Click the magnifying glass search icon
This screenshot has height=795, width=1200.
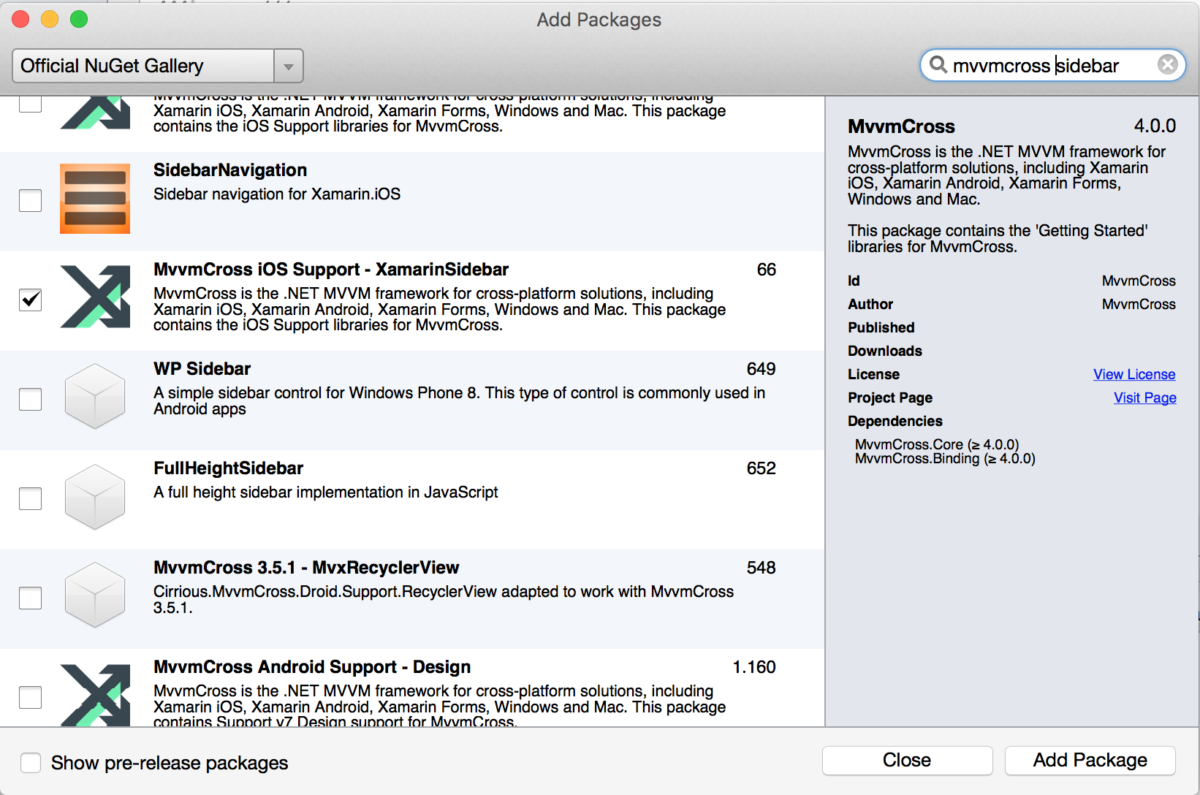938,66
